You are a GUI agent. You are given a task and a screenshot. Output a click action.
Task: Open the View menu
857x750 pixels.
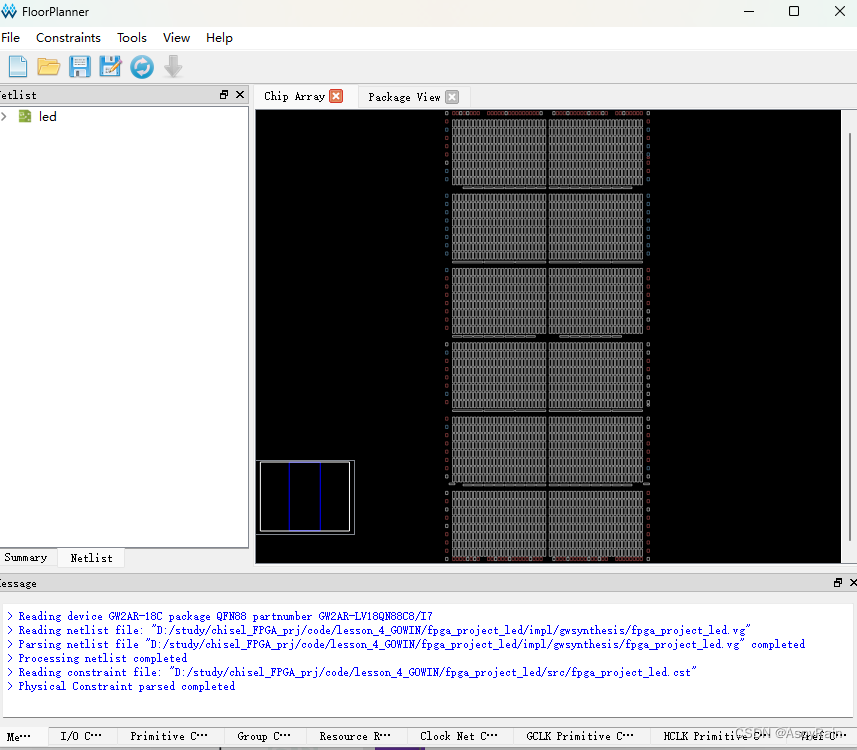click(x=176, y=38)
